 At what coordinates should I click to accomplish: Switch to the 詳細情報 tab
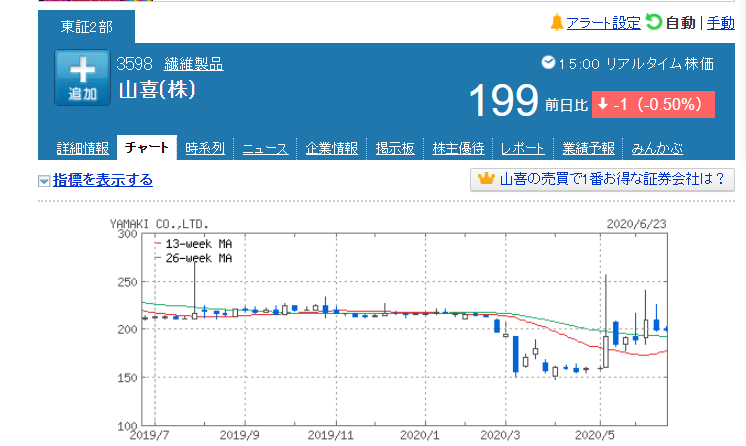pos(83,149)
